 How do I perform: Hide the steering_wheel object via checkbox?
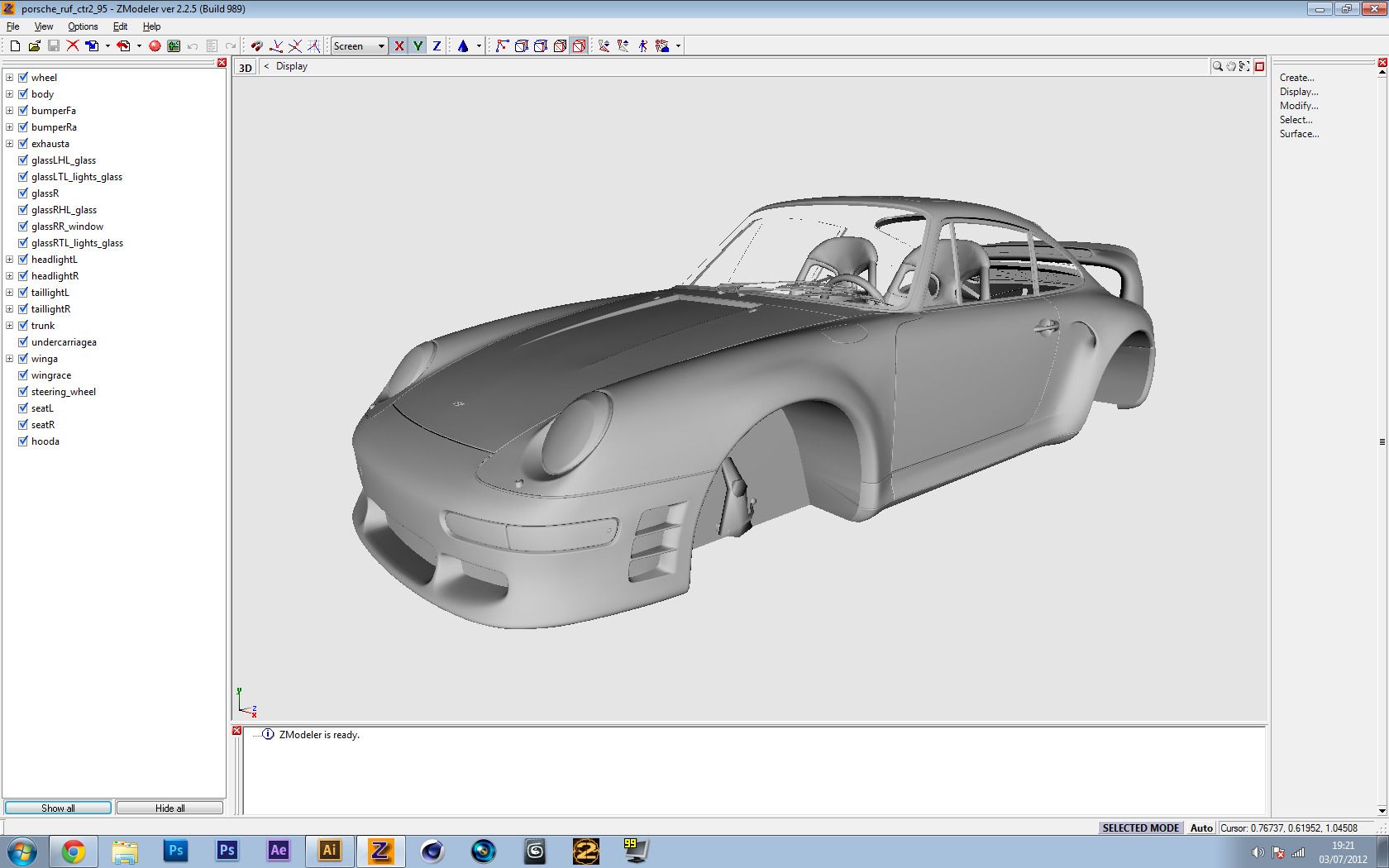click(x=23, y=392)
